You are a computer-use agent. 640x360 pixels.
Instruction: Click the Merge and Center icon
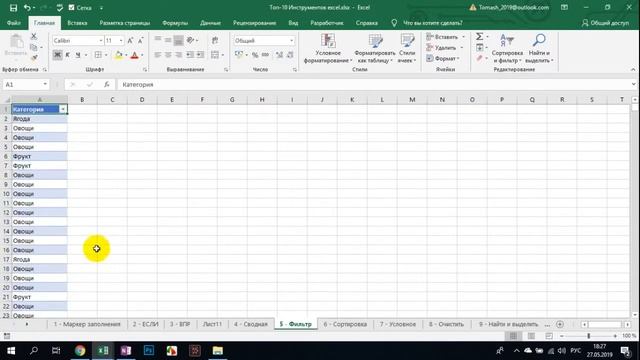point(215,55)
